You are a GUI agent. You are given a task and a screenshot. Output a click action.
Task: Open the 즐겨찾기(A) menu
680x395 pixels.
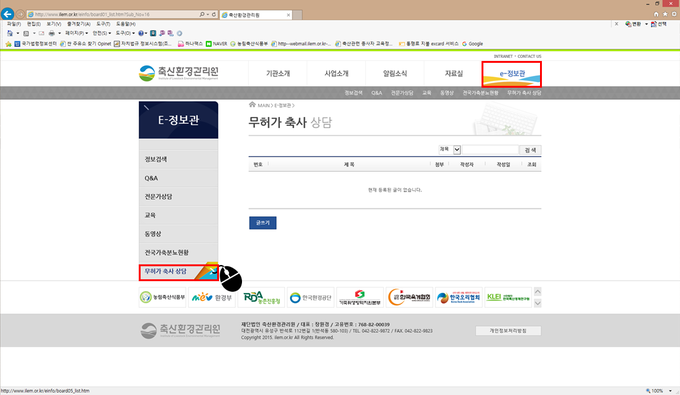78,24
